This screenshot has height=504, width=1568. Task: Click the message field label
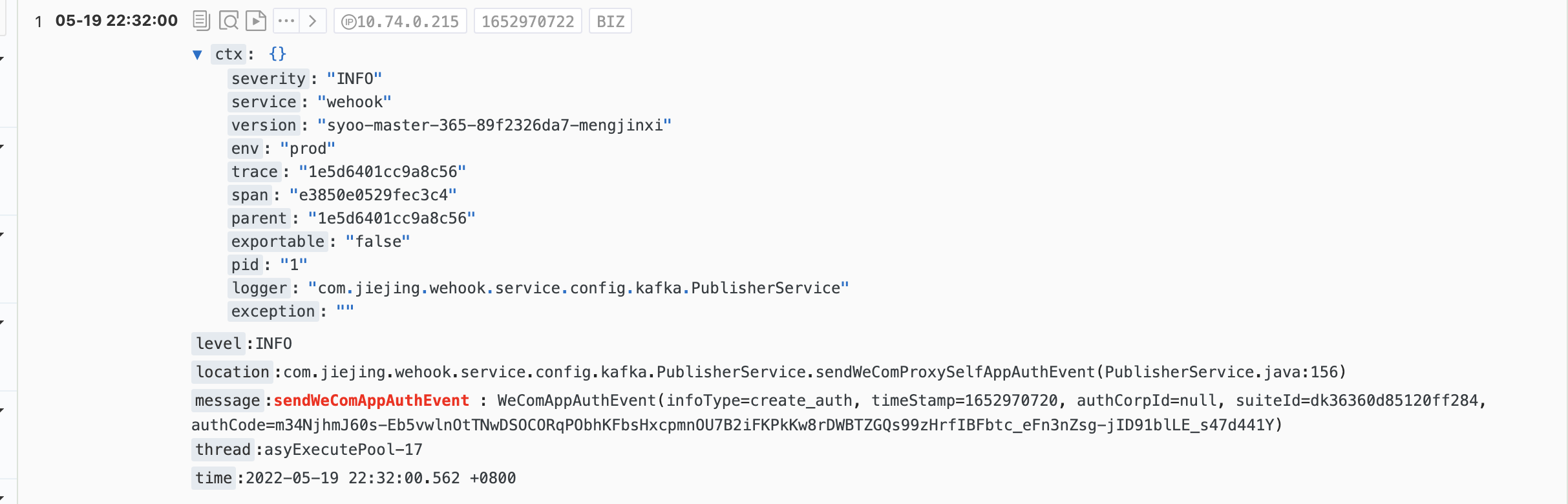click(227, 401)
